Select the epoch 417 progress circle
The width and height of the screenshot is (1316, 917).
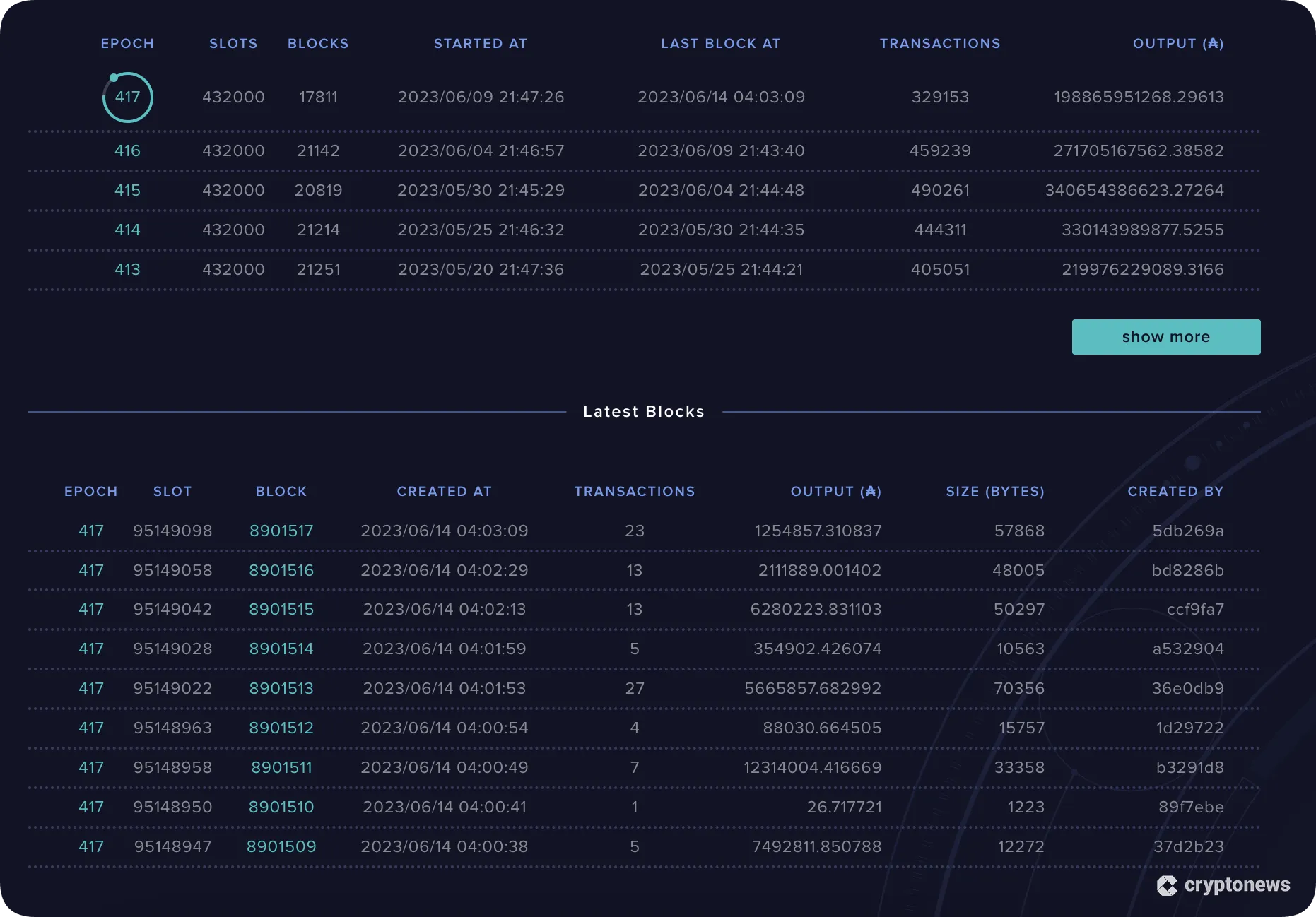(128, 97)
